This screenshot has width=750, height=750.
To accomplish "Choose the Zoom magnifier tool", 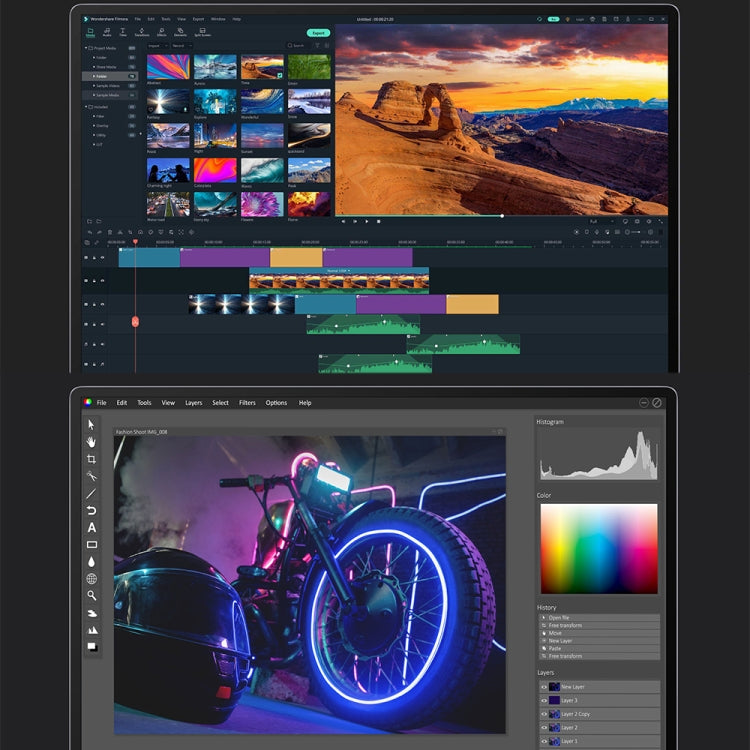I will tap(91, 595).
